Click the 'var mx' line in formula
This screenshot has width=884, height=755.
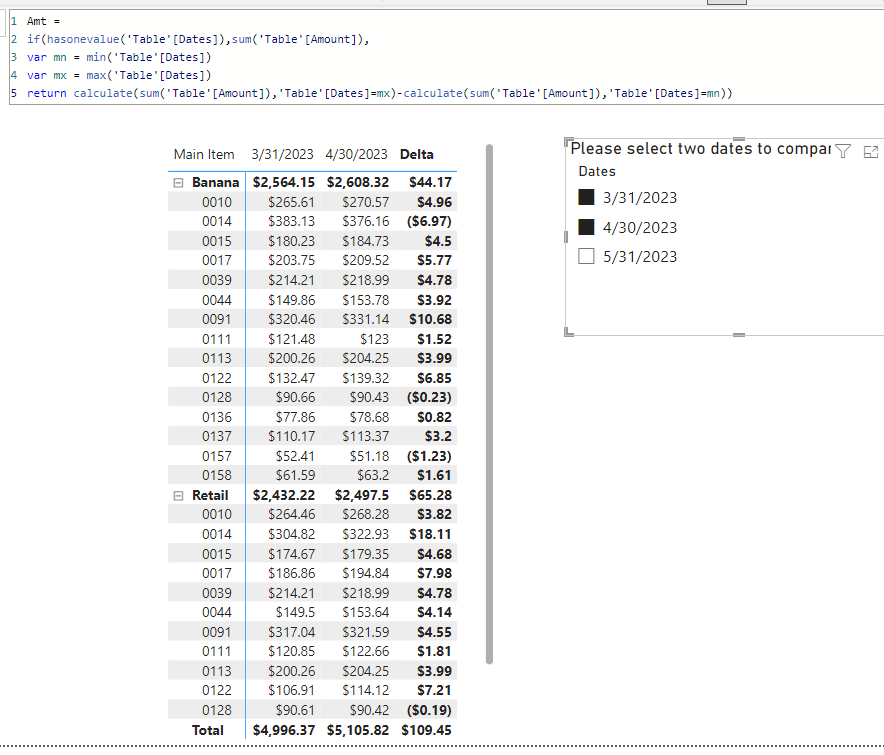pos(119,76)
